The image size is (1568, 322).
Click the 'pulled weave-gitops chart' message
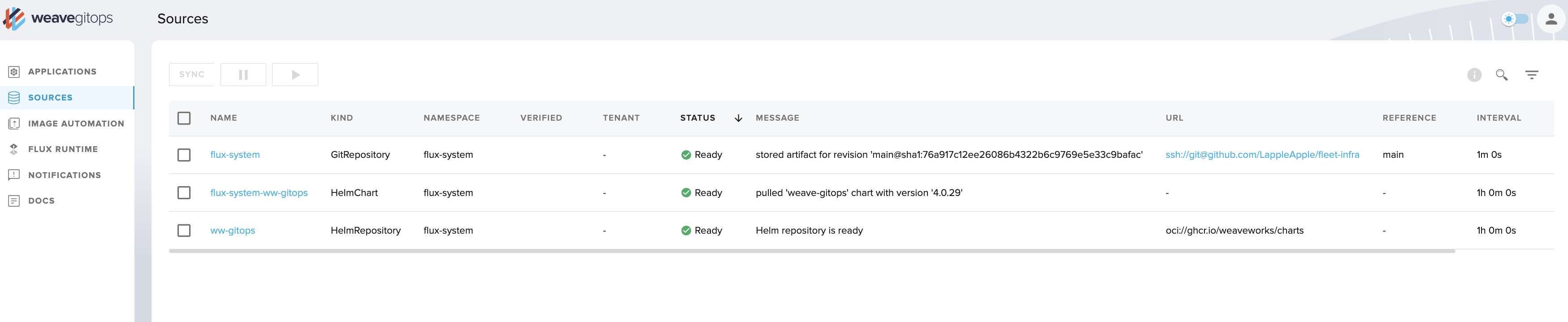pos(859,193)
